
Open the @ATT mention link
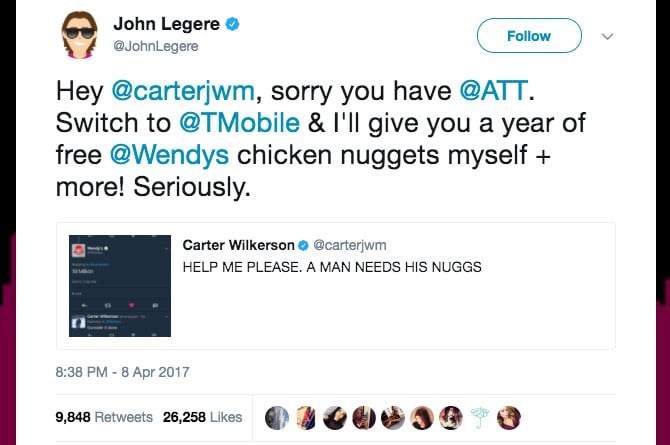point(494,91)
